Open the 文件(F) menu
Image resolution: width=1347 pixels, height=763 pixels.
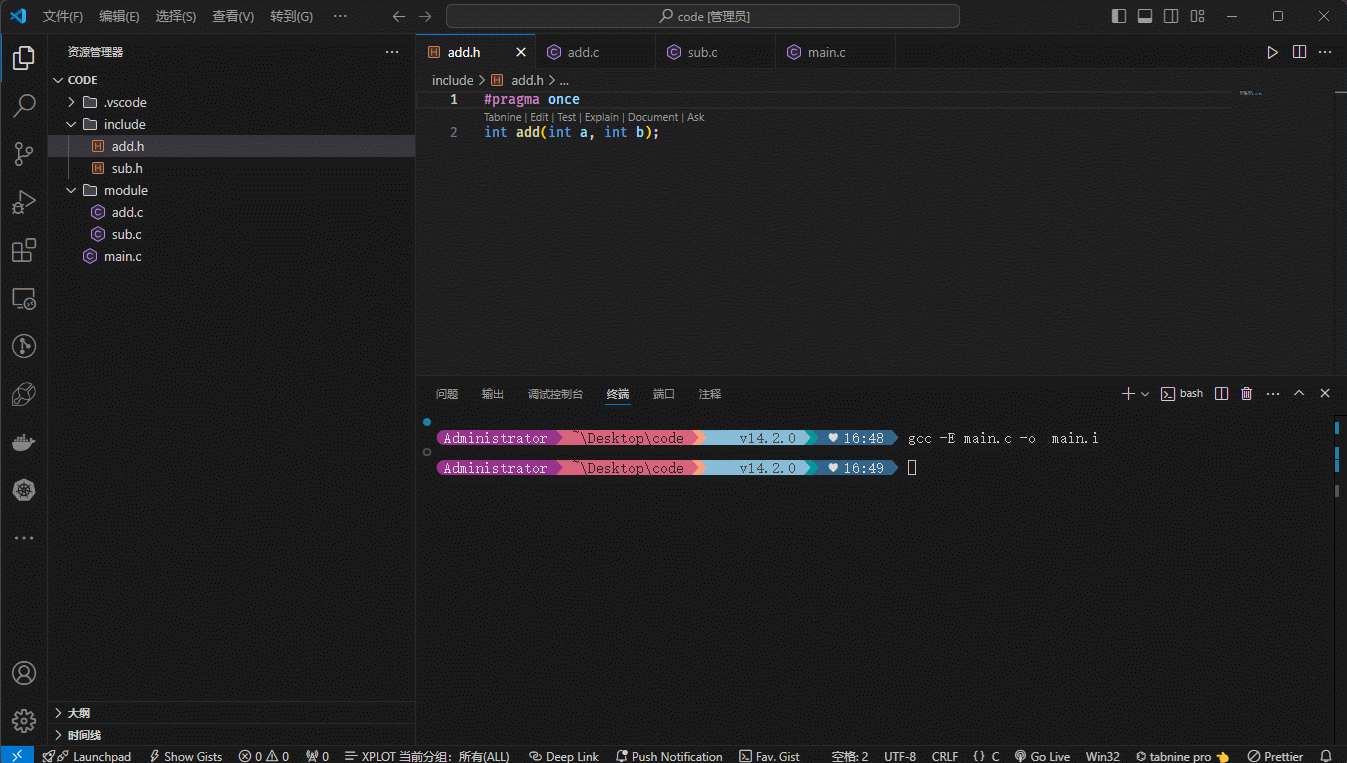click(x=63, y=17)
